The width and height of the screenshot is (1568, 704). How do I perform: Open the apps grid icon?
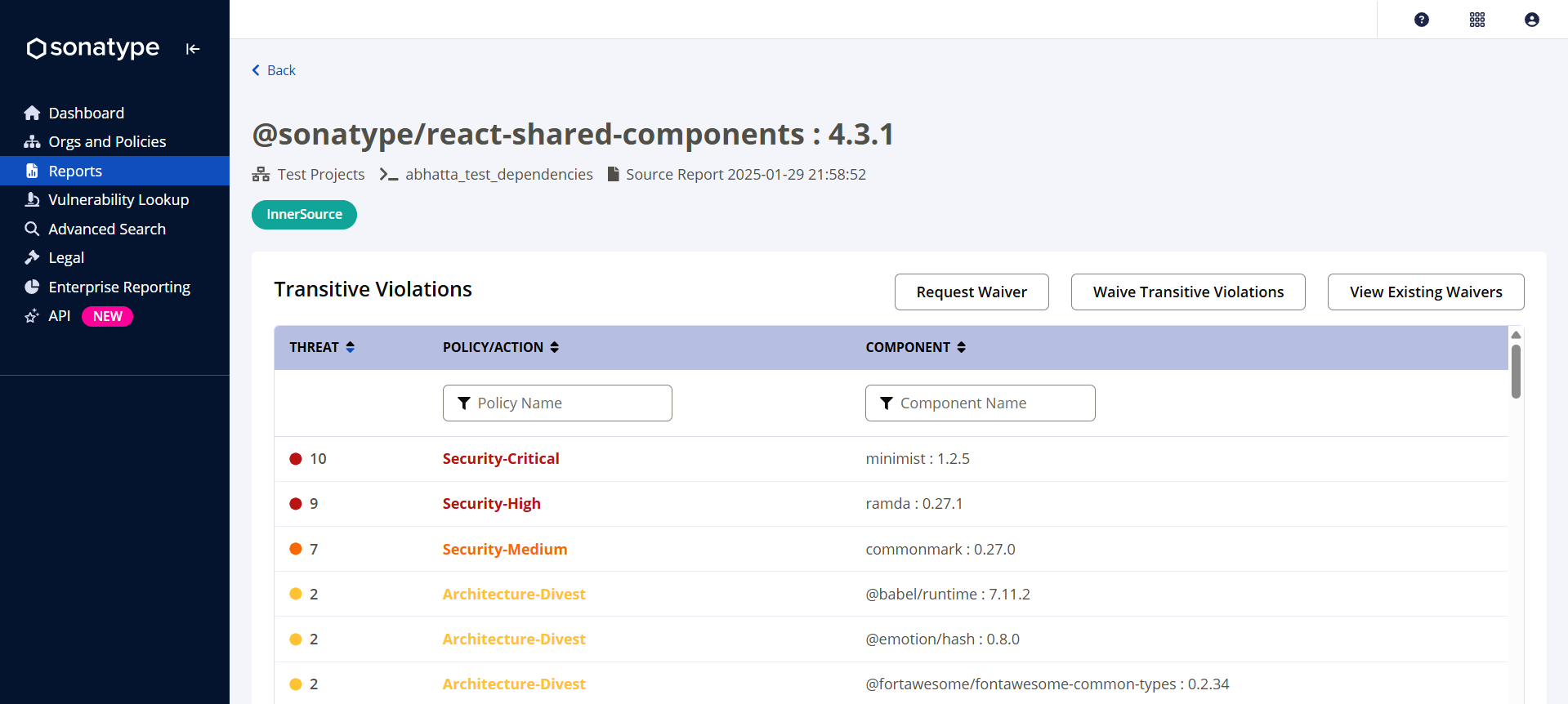[x=1477, y=20]
